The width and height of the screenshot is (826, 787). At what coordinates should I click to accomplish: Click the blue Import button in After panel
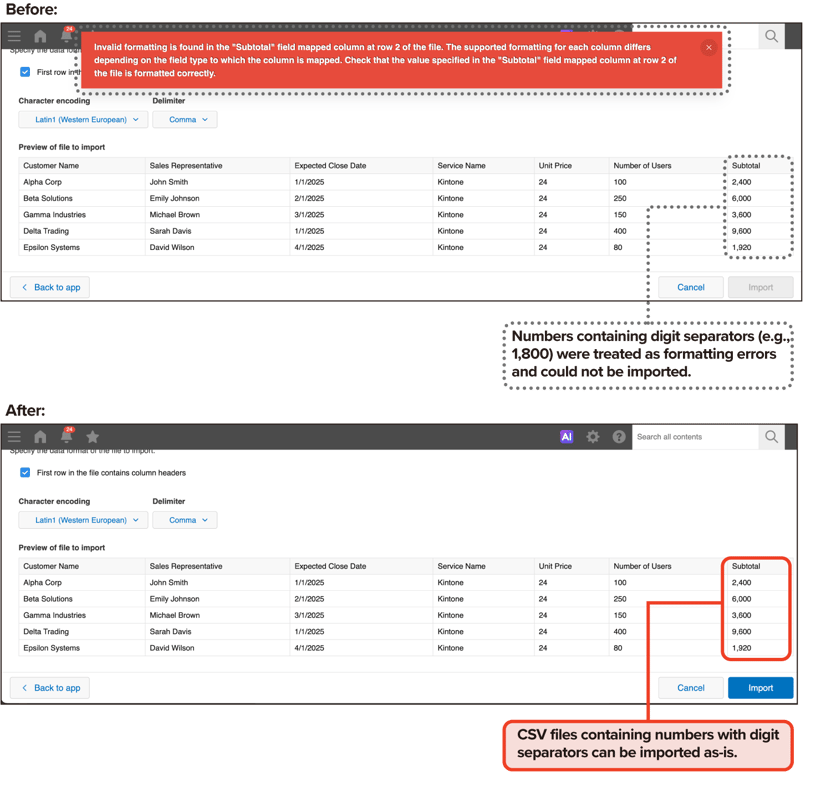[x=760, y=688]
